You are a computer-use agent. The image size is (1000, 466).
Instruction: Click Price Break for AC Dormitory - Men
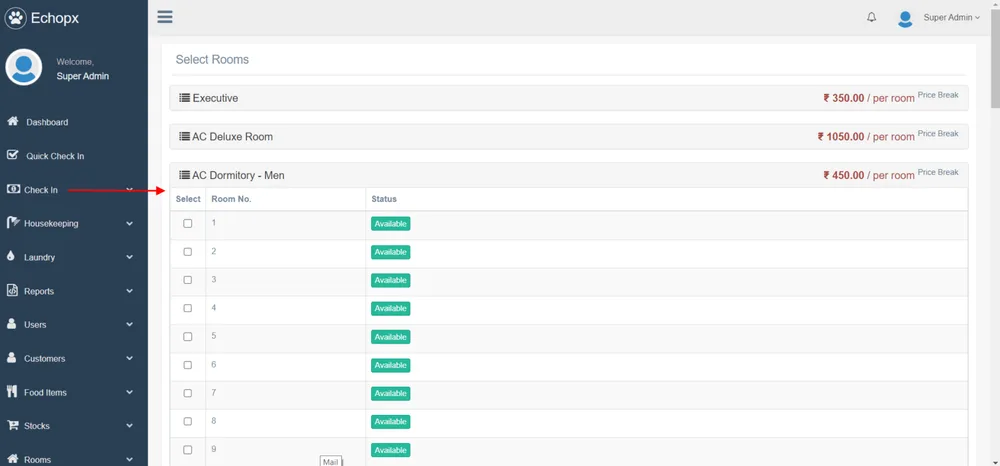(x=938, y=172)
